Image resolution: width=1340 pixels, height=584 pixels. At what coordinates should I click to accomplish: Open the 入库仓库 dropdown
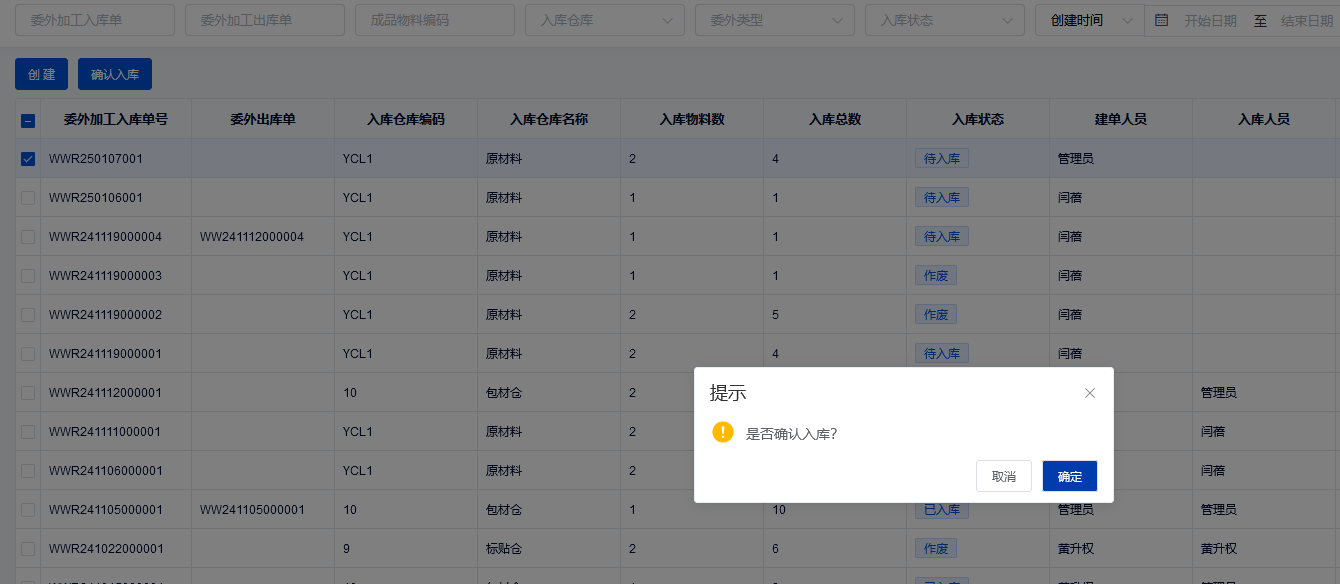click(x=604, y=20)
